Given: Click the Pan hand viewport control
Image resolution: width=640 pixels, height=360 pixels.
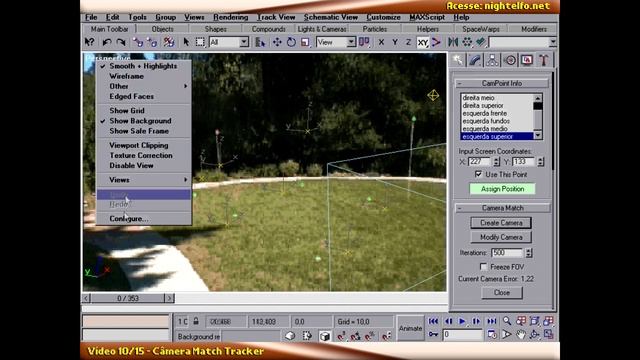Looking at the screenshot, I should click(x=520, y=335).
